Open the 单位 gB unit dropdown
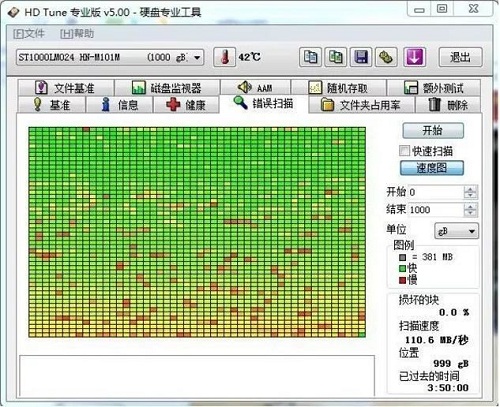The height and width of the screenshot is (407, 500). point(456,231)
